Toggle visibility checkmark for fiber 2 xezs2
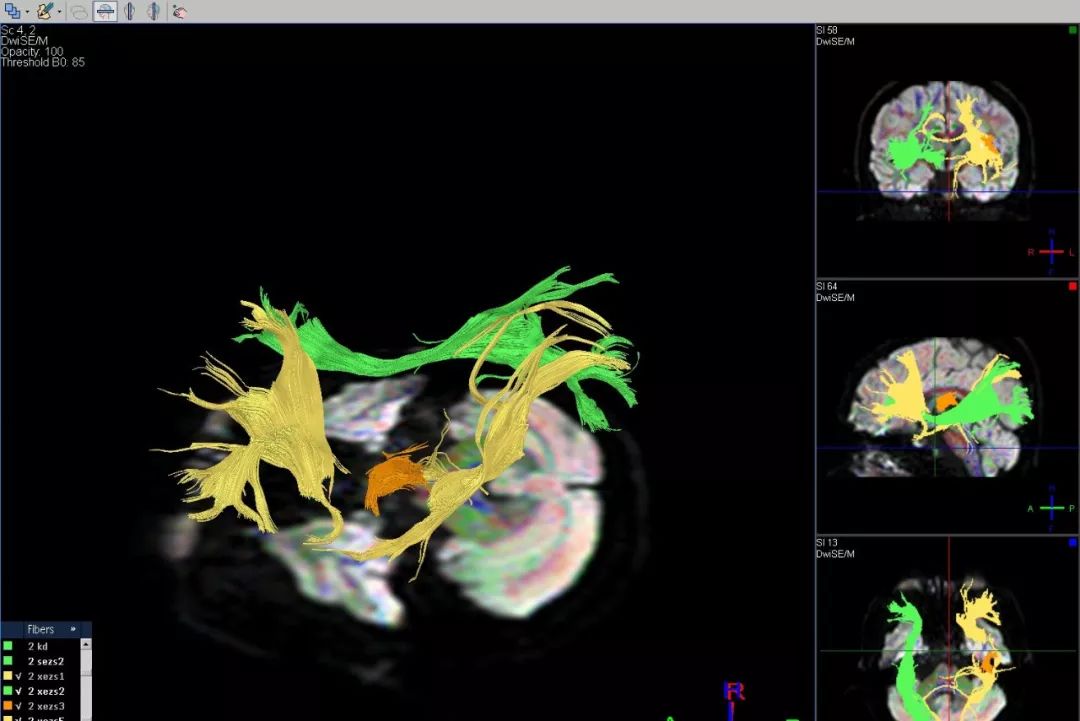Image resolution: width=1080 pixels, height=721 pixels. 19,691
